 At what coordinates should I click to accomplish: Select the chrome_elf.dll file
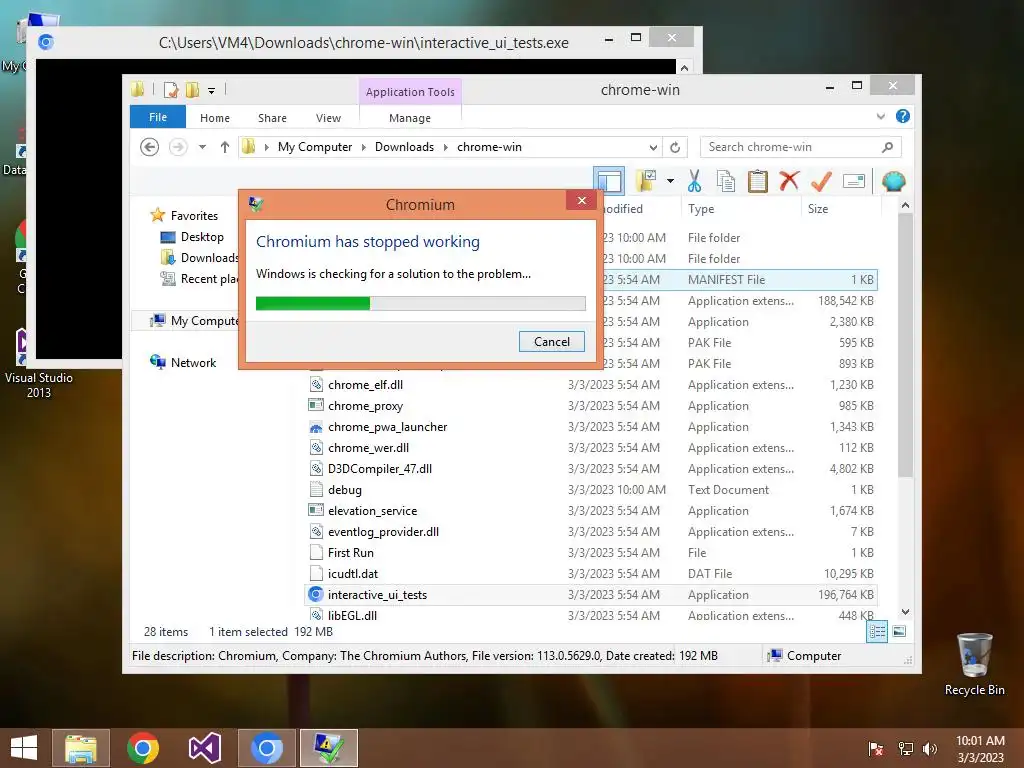tap(365, 385)
